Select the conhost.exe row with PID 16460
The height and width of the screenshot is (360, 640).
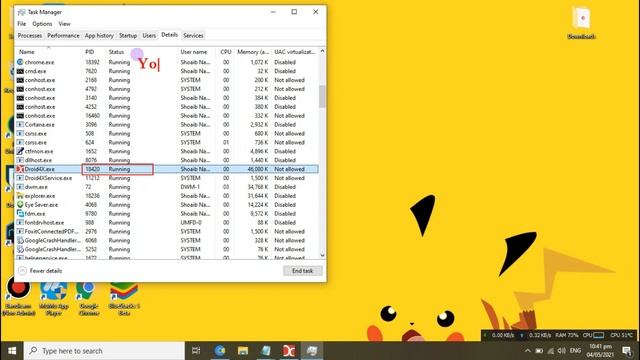(167, 116)
